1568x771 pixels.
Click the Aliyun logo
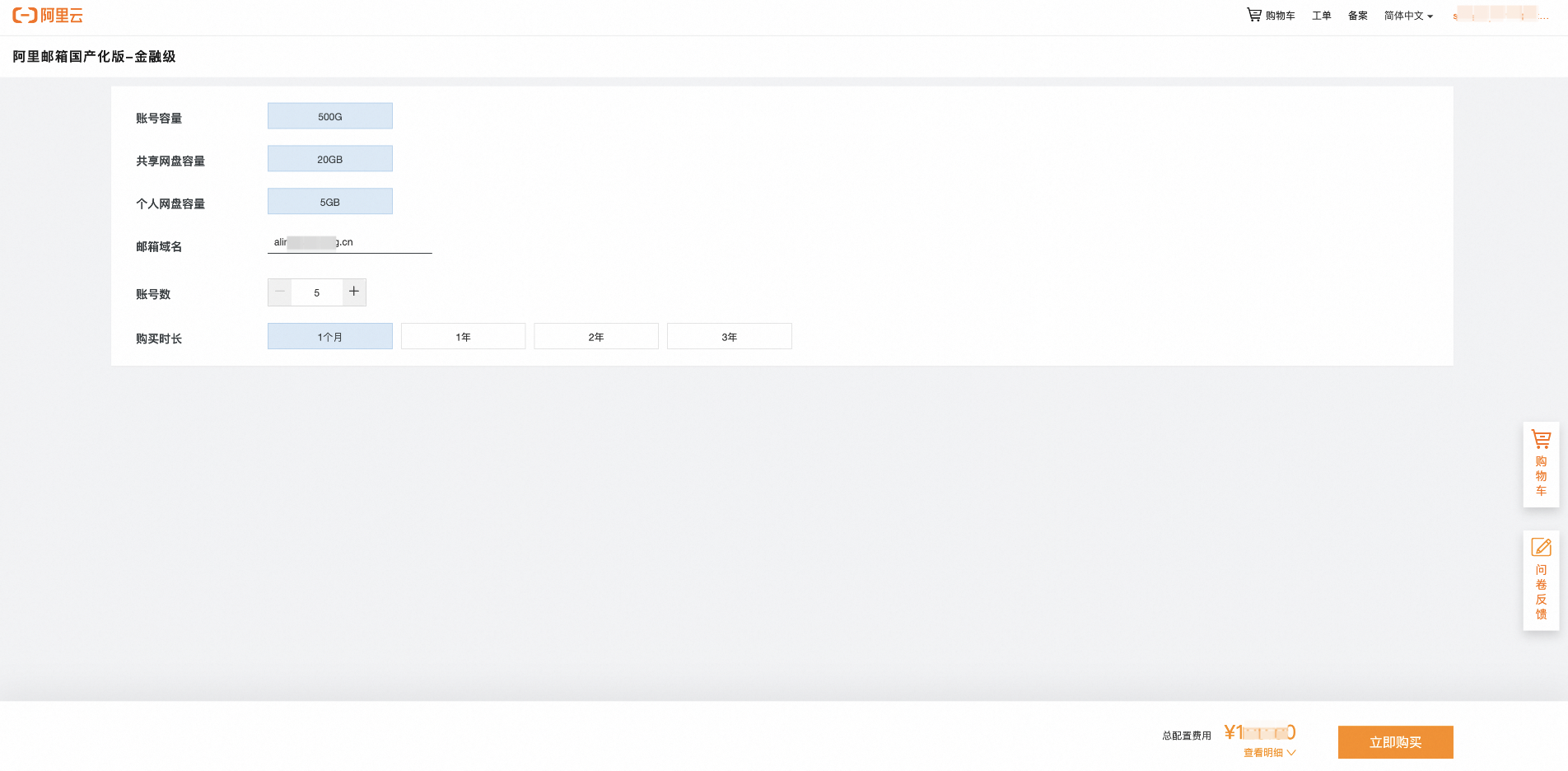48,16
